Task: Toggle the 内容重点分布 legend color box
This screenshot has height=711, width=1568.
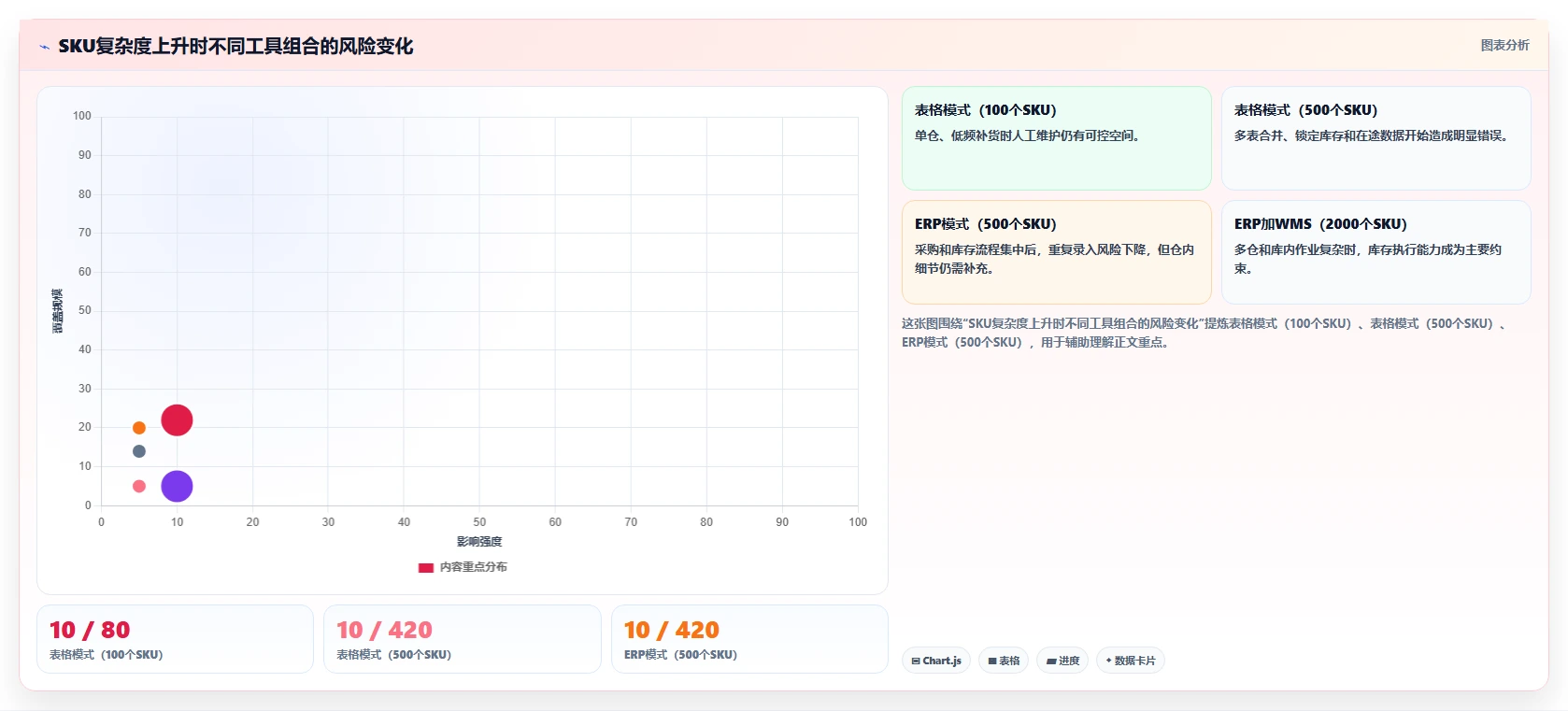Action: coord(426,567)
